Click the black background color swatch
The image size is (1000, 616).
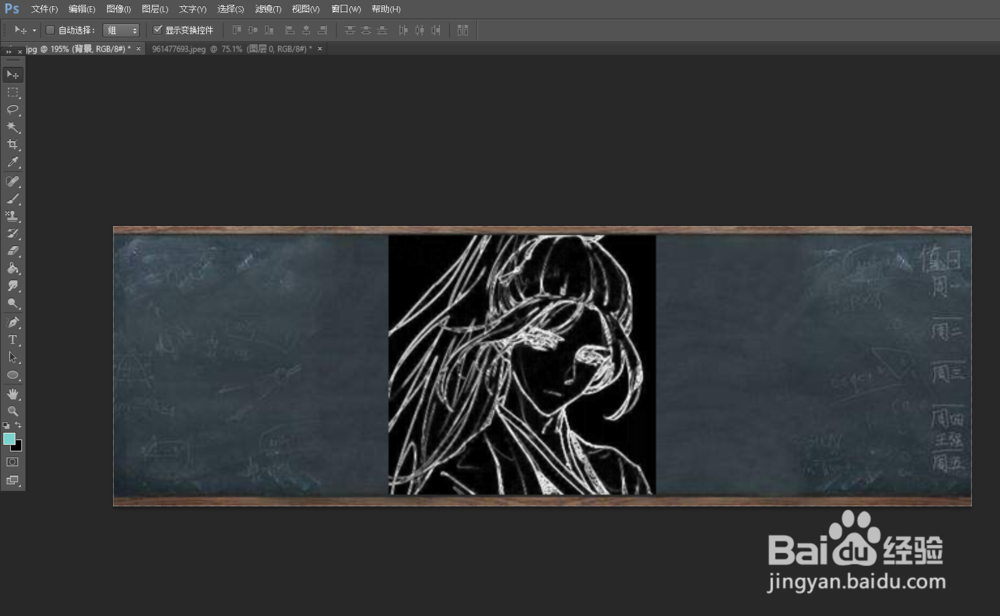click(18, 446)
